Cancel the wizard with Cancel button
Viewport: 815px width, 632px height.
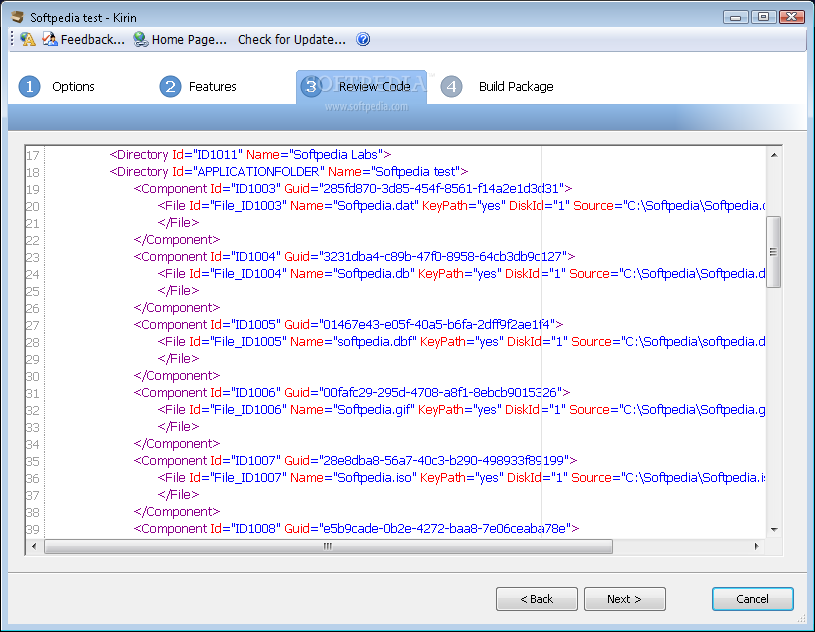753,599
